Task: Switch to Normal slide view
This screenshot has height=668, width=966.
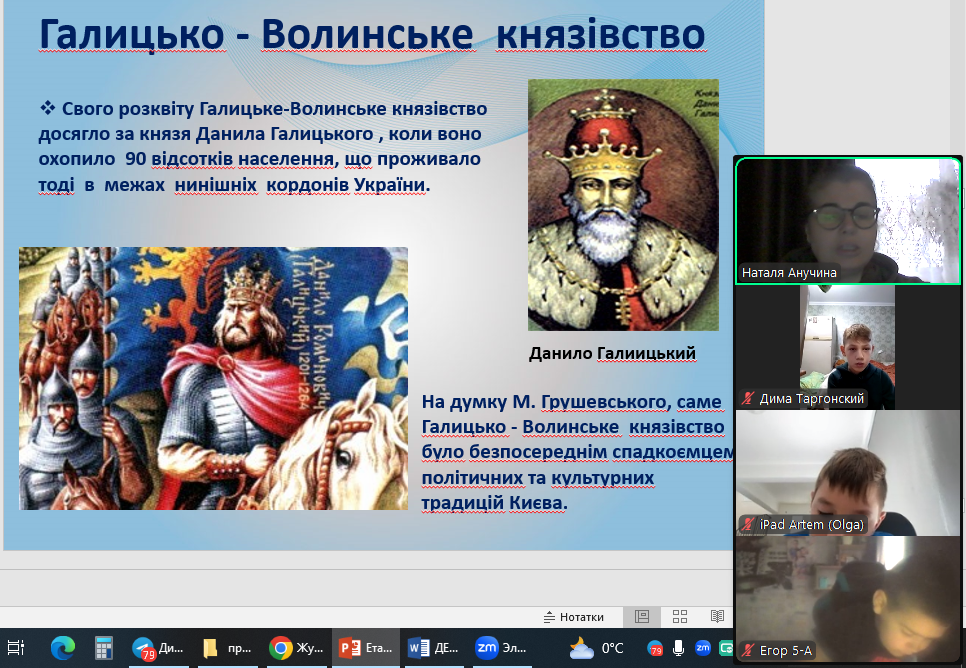Action: click(642, 616)
